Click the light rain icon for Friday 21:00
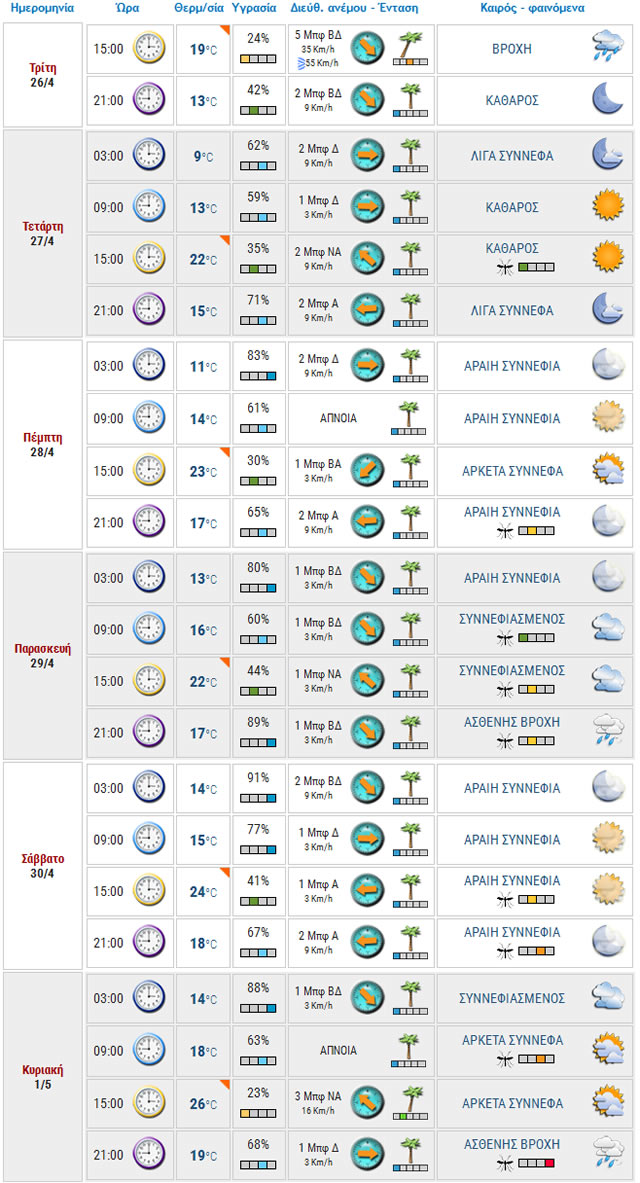This screenshot has width=640, height=1183. pyautogui.click(x=608, y=730)
